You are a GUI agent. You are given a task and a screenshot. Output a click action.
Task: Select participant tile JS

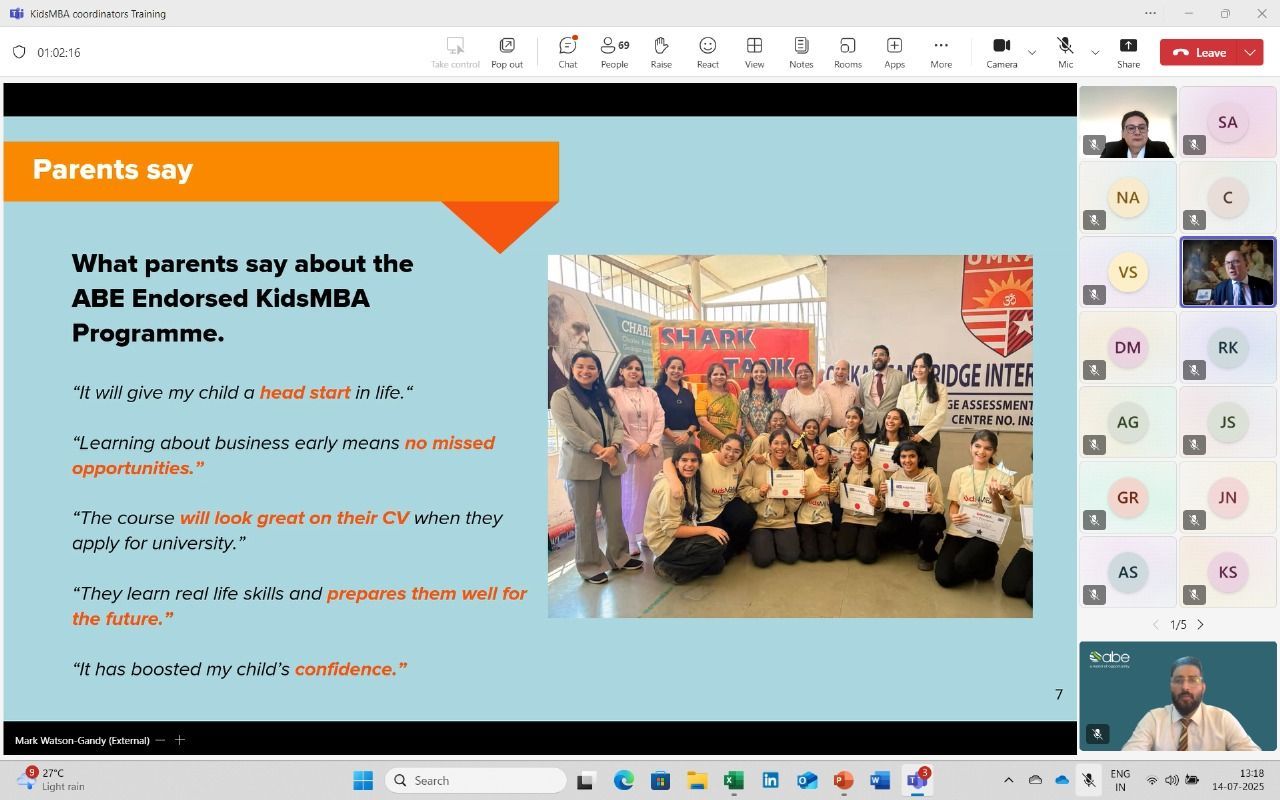1227,422
